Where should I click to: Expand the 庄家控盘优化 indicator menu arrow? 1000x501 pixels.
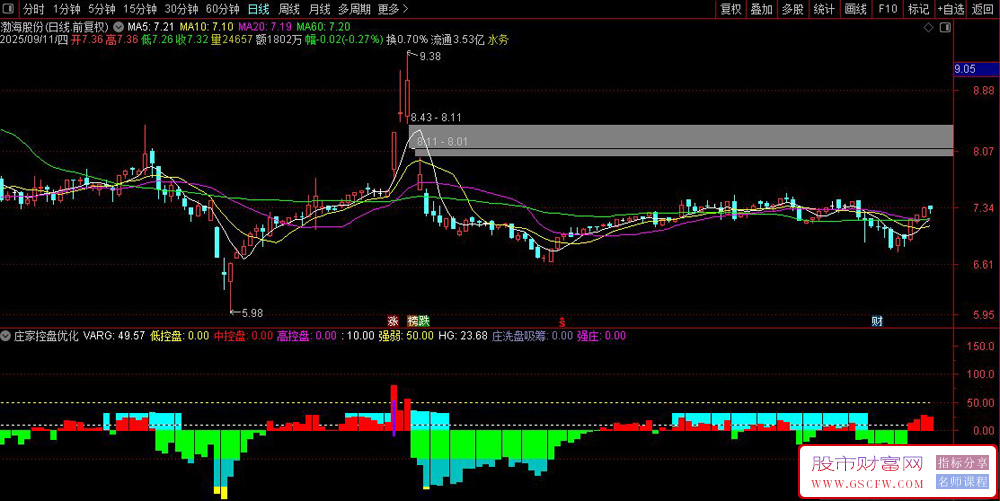[x=6, y=336]
